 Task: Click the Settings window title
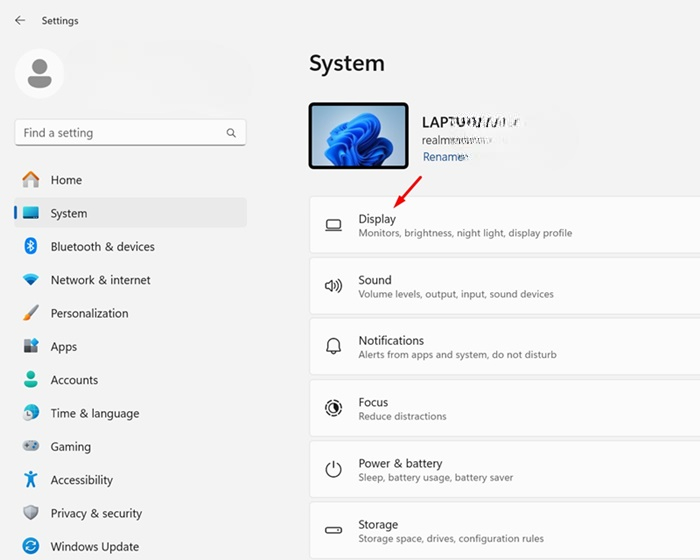60,21
